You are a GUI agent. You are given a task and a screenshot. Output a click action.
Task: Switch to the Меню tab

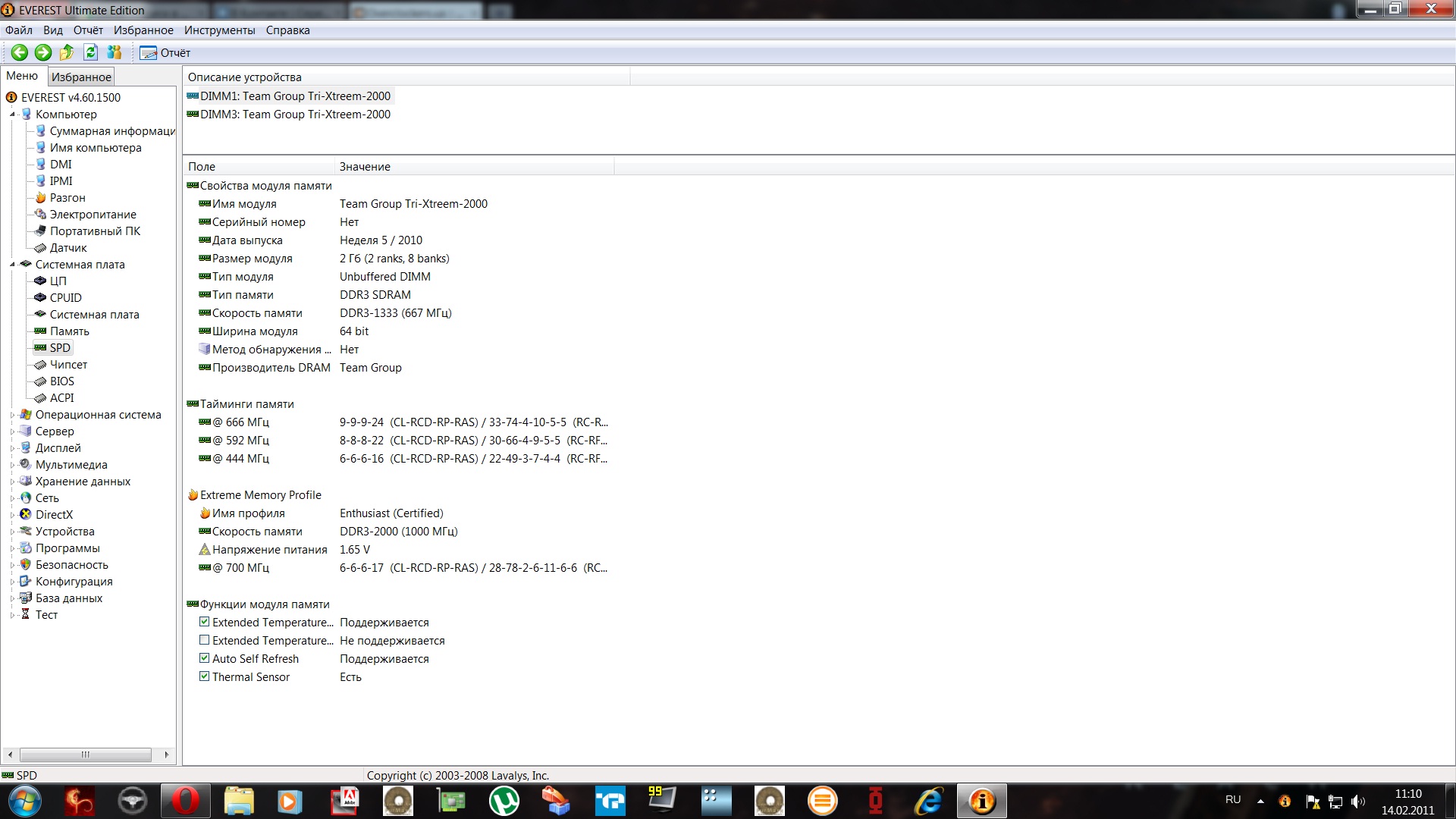point(22,76)
